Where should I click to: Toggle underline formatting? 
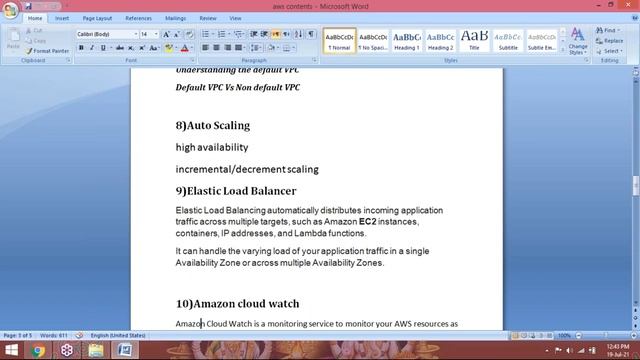point(103,48)
